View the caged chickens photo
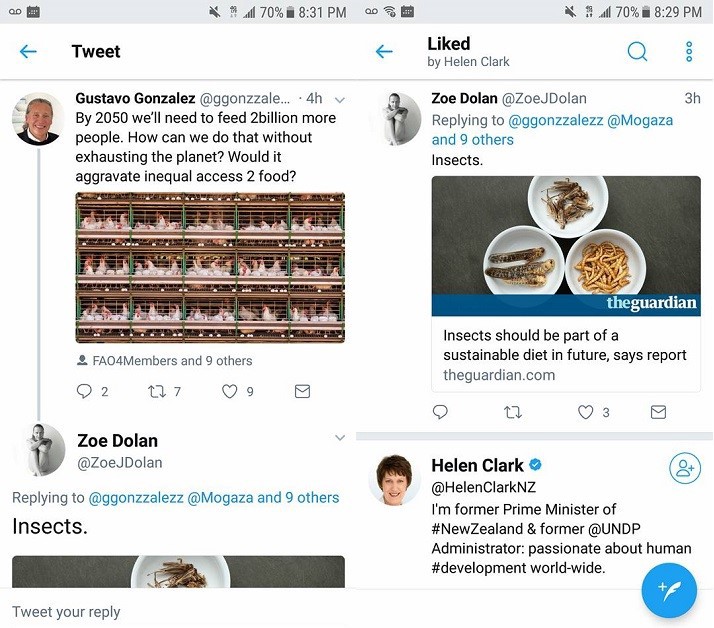 coord(210,268)
